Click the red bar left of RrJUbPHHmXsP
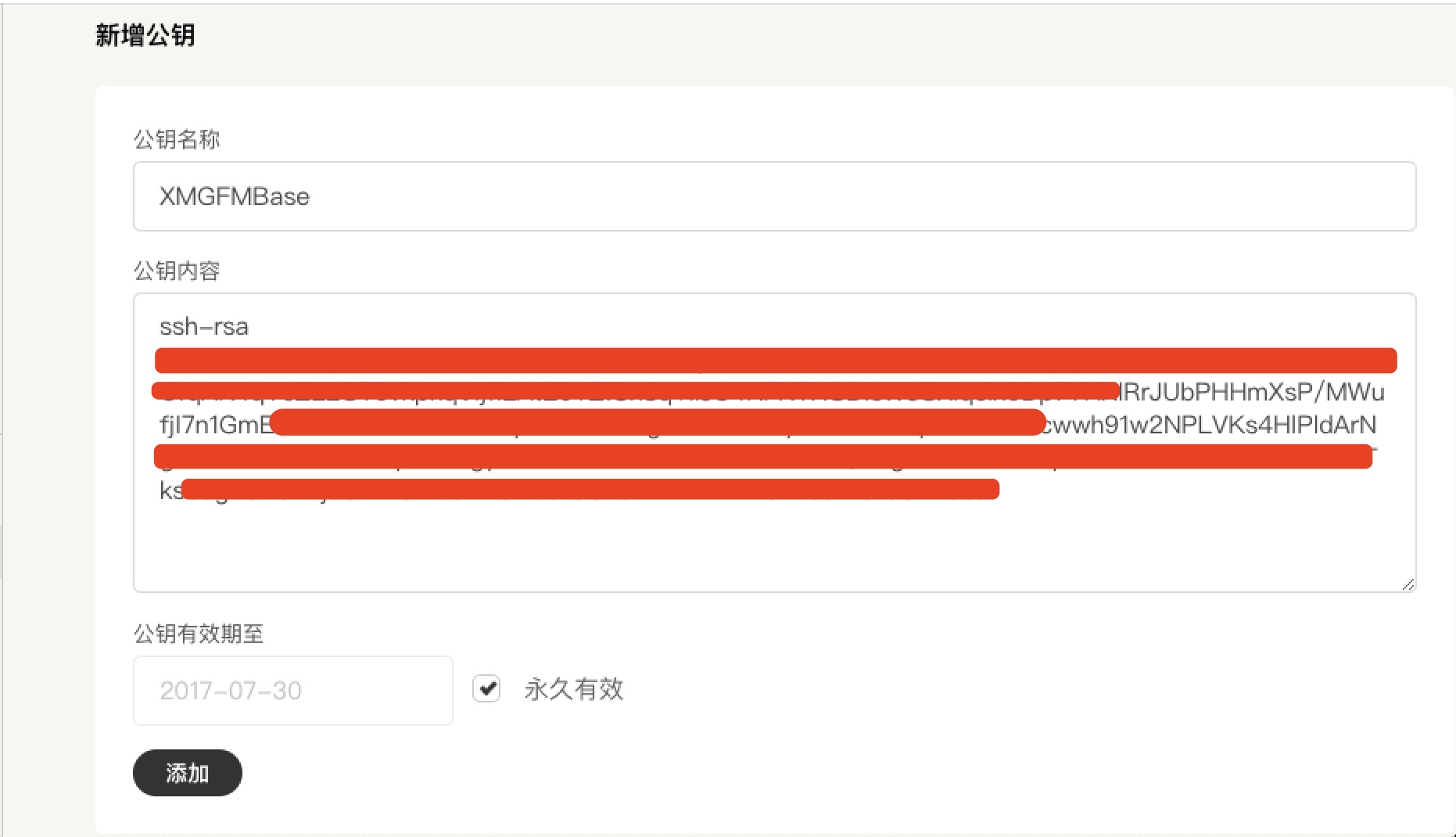 click(x=635, y=390)
